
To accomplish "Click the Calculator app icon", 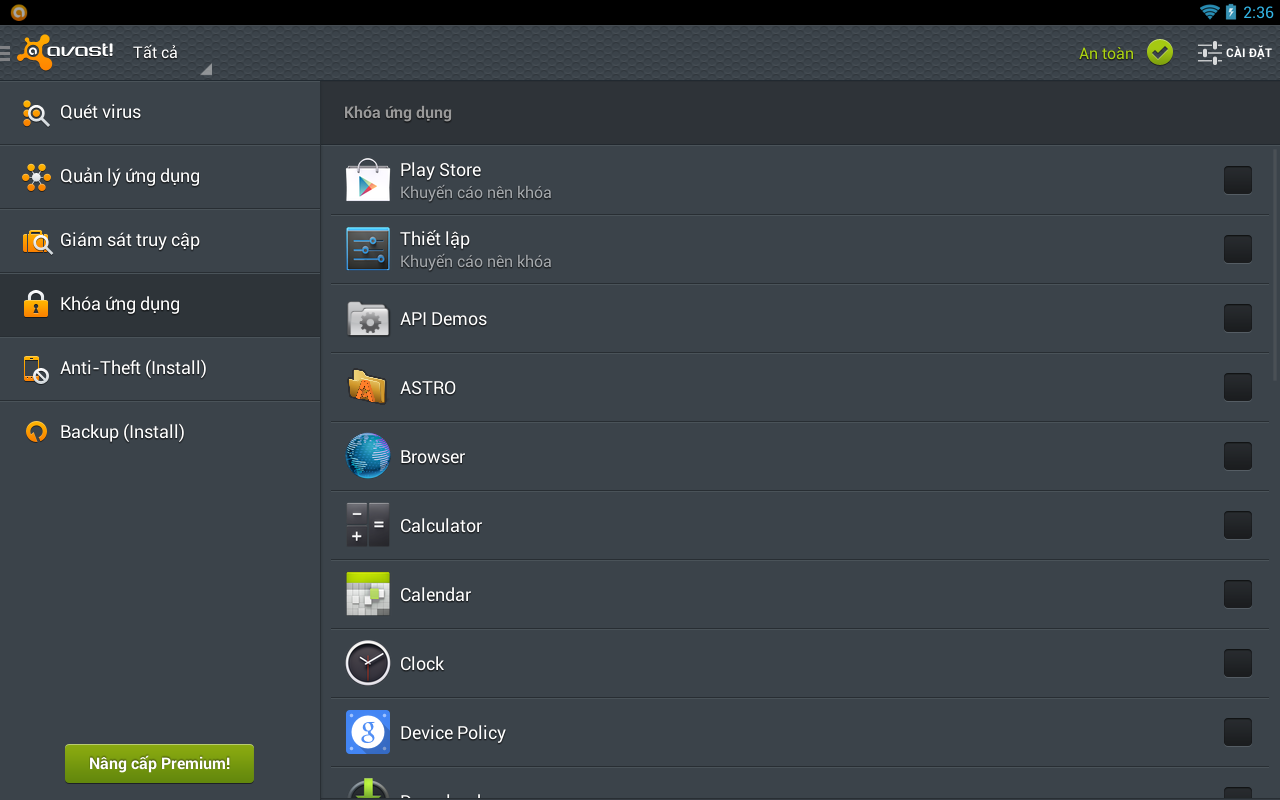I will 368,525.
